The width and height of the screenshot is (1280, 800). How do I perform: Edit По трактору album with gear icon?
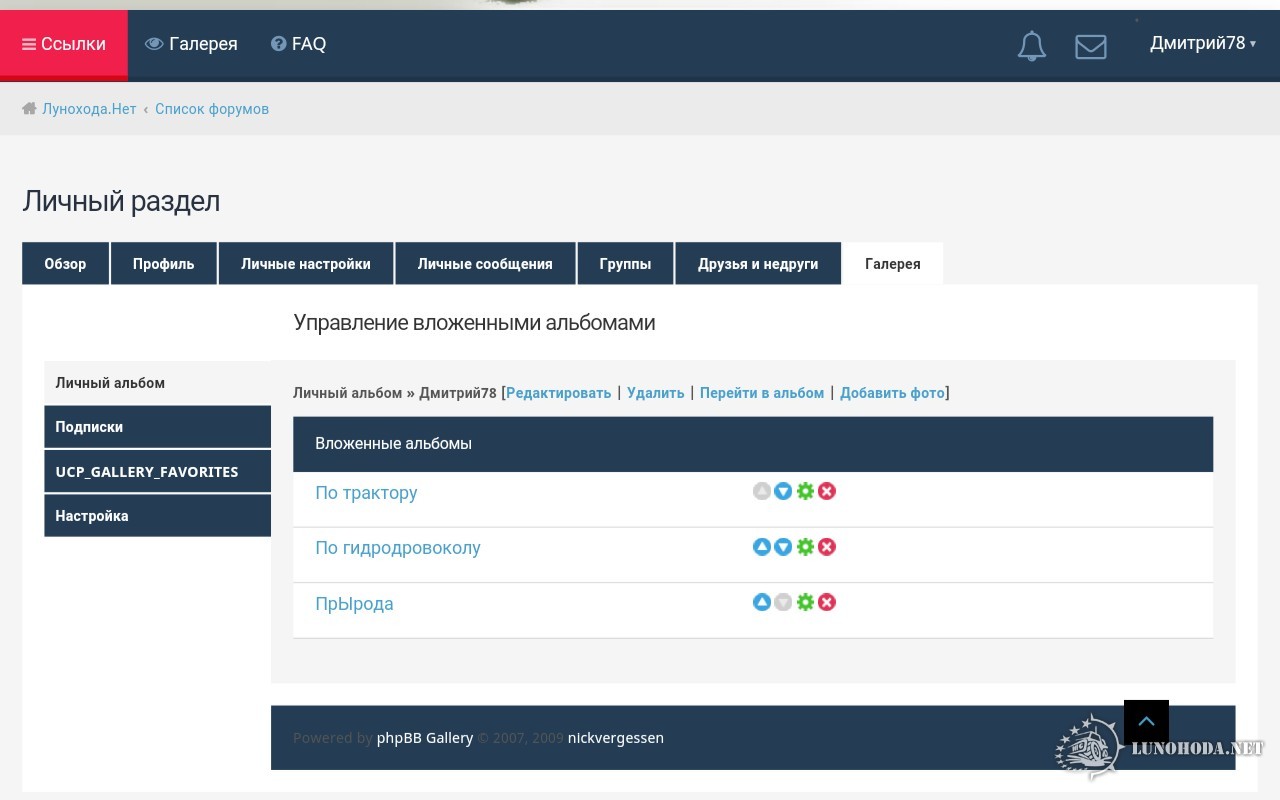(x=805, y=492)
